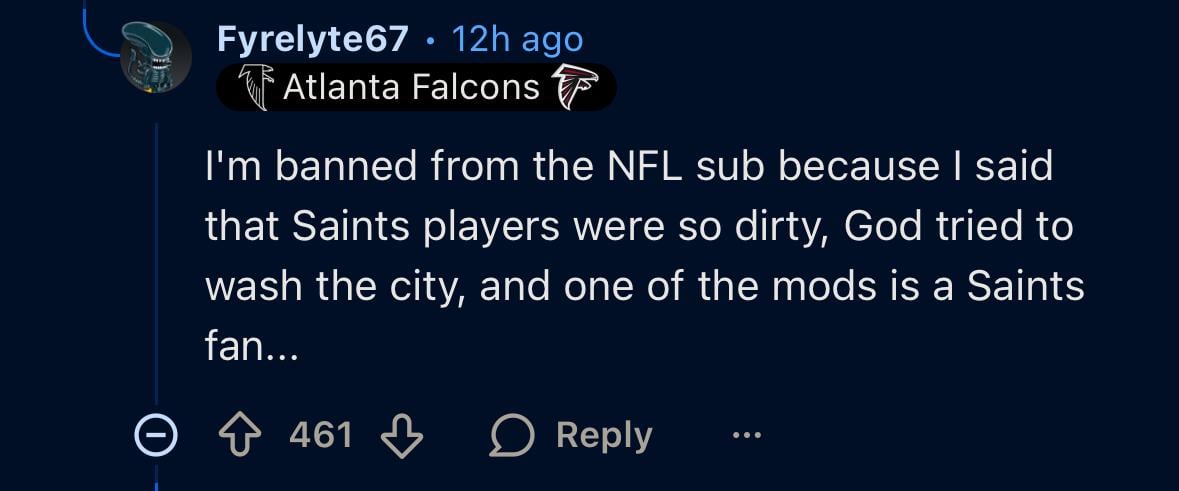Click the Reply speech bubble icon
Screen dimensions: 1179x491
(514, 435)
